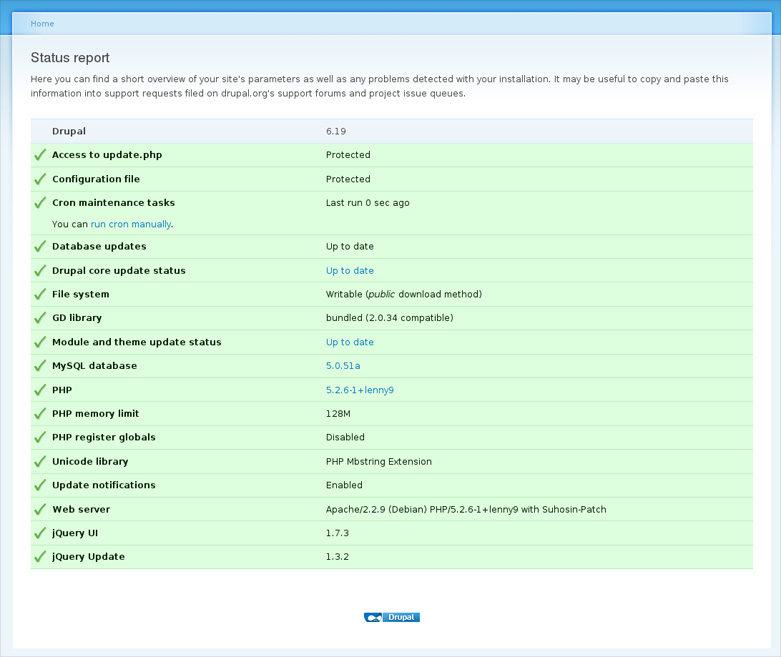Open Drupal core update status 'Up to date' link

(x=349, y=271)
